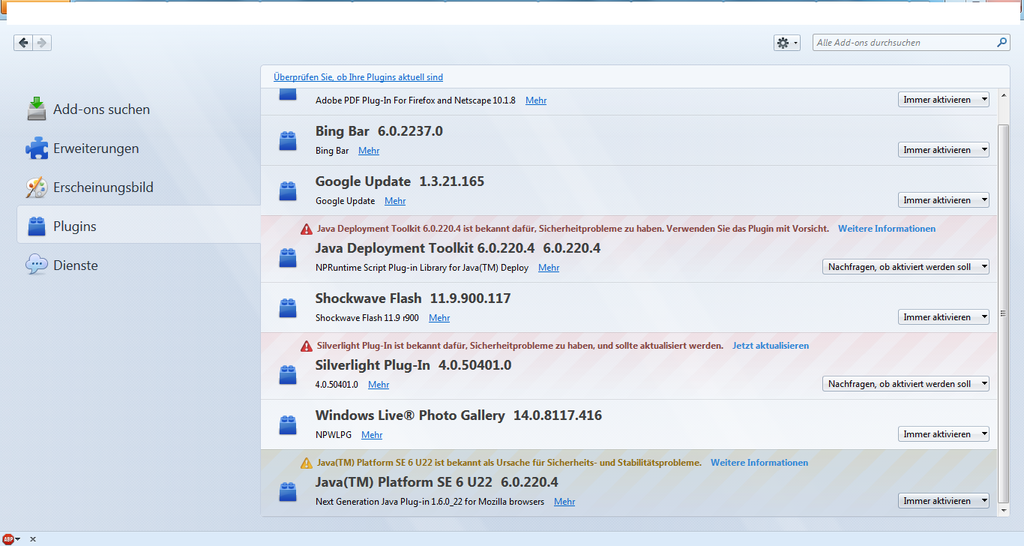The width and height of the screenshot is (1024, 546).
Task: Open Mehr link for Shockwave Flash
Action: pyautogui.click(x=439, y=317)
